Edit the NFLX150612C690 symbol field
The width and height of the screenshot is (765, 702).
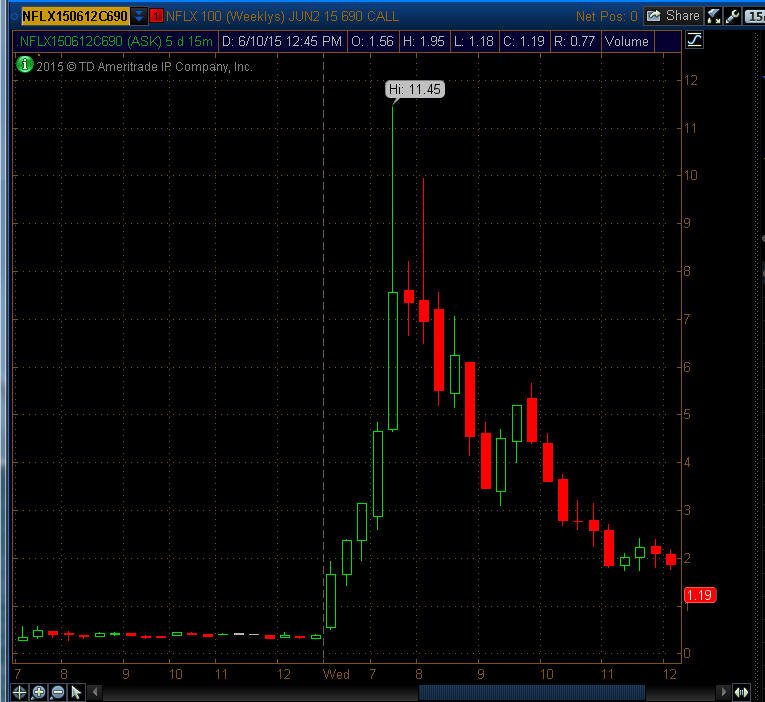click(75, 16)
